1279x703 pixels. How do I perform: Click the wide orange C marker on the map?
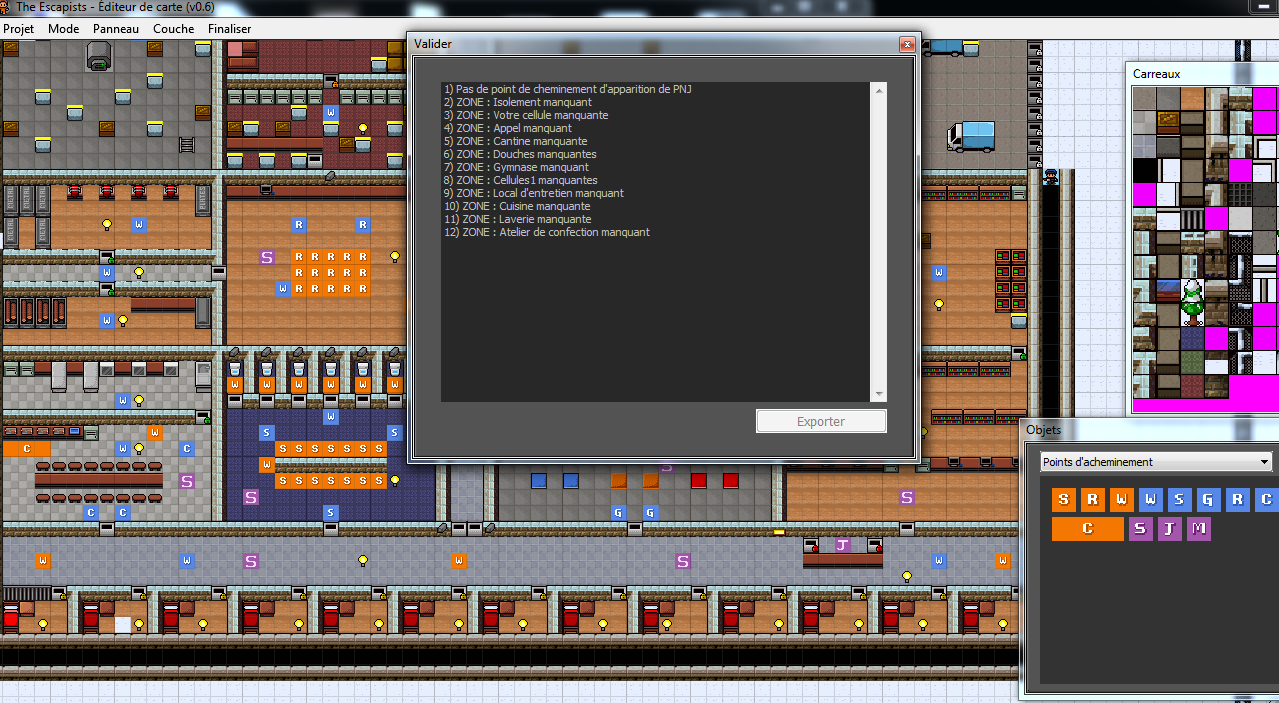[27, 449]
